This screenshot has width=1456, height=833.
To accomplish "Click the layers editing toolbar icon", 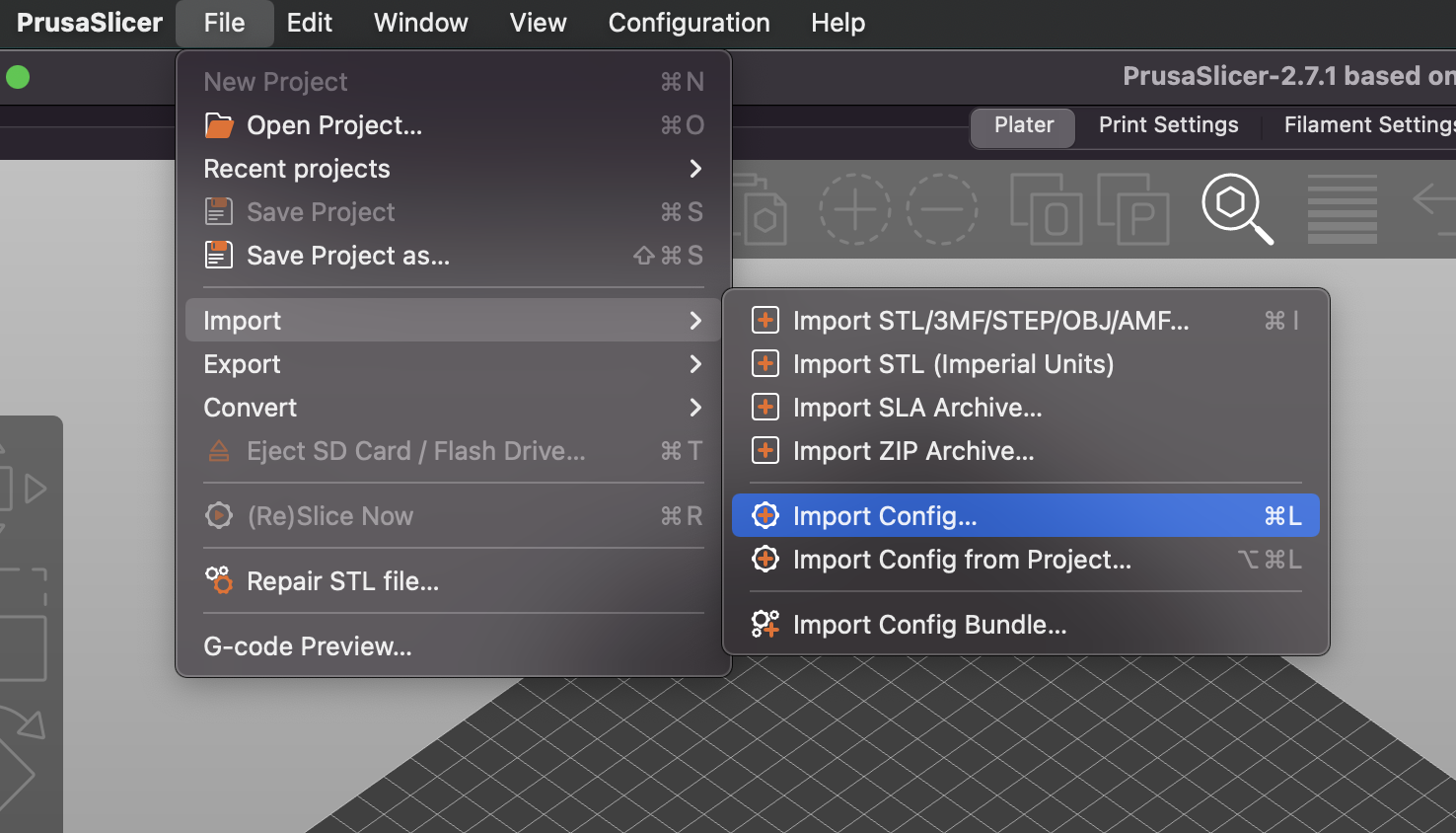I will click(1342, 209).
